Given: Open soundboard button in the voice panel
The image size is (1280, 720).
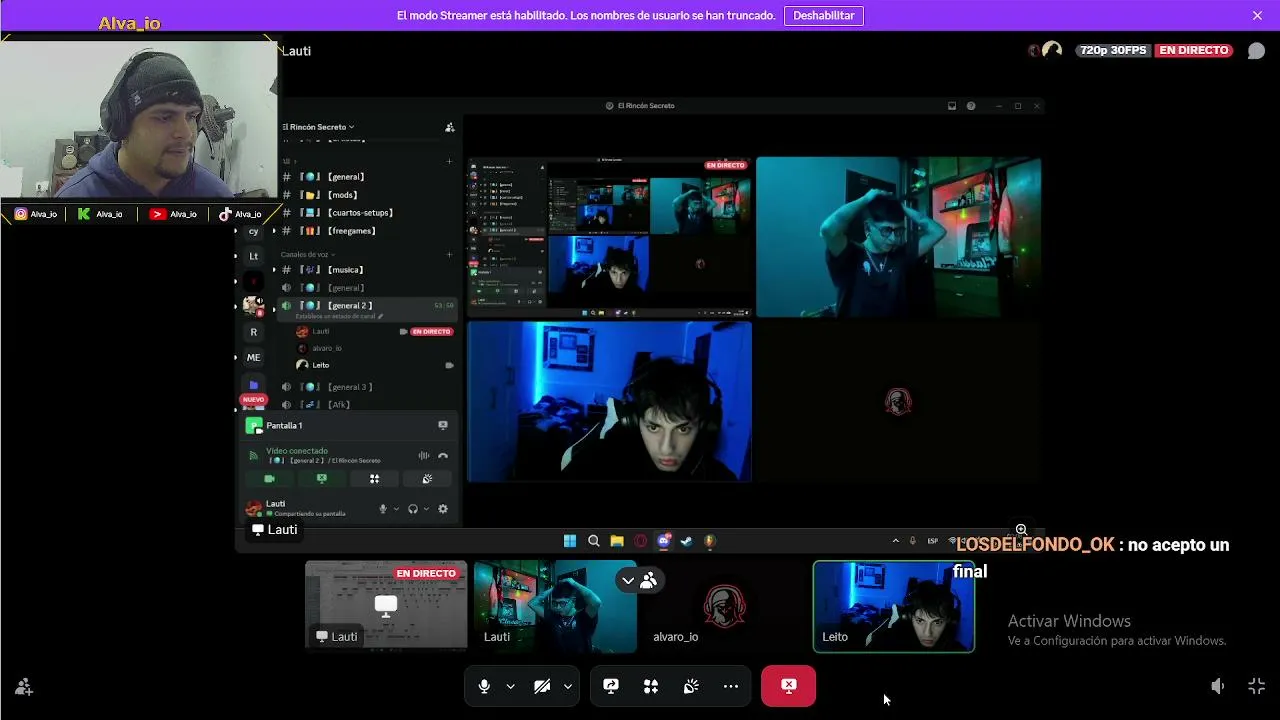Looking at the screenshot, I should (427, 479).
